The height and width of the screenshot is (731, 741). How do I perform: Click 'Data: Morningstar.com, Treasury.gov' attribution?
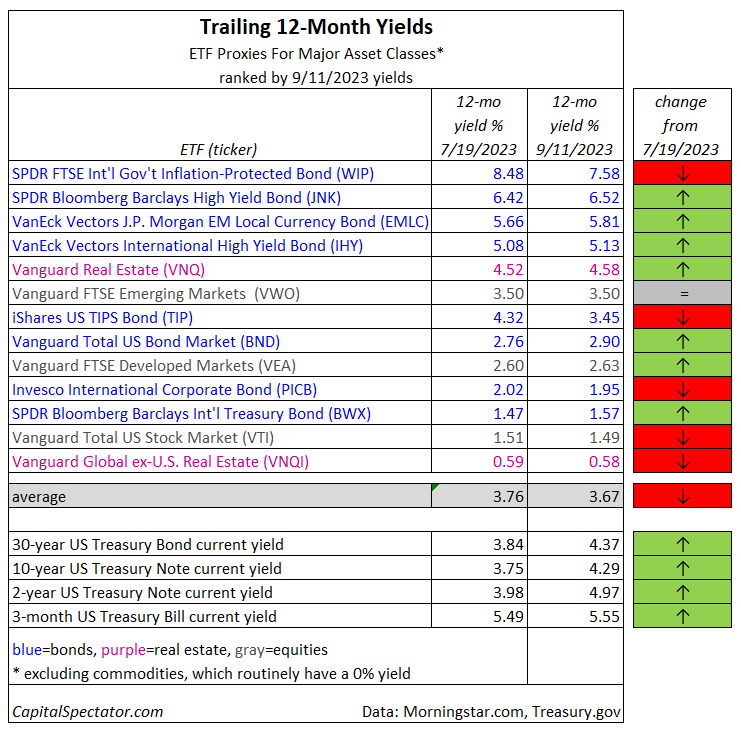491,712
